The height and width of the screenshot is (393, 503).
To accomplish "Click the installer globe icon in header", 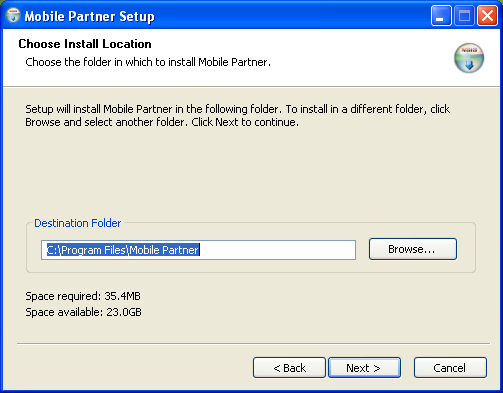I will click(469, 58).
